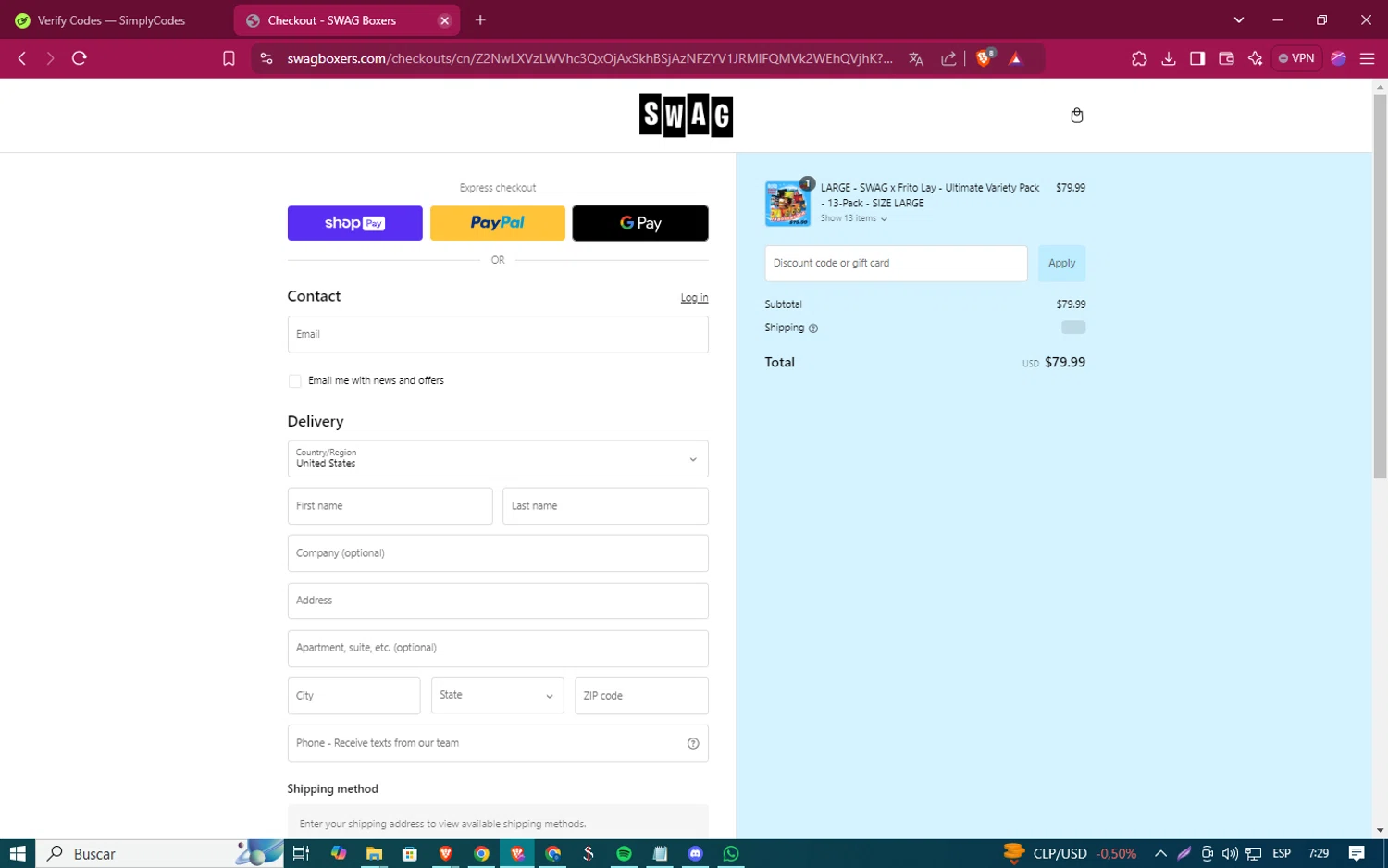Click the Apartment, suite, etc. field
Viewport: 1388px width, 868px height.
pos(498,649)
